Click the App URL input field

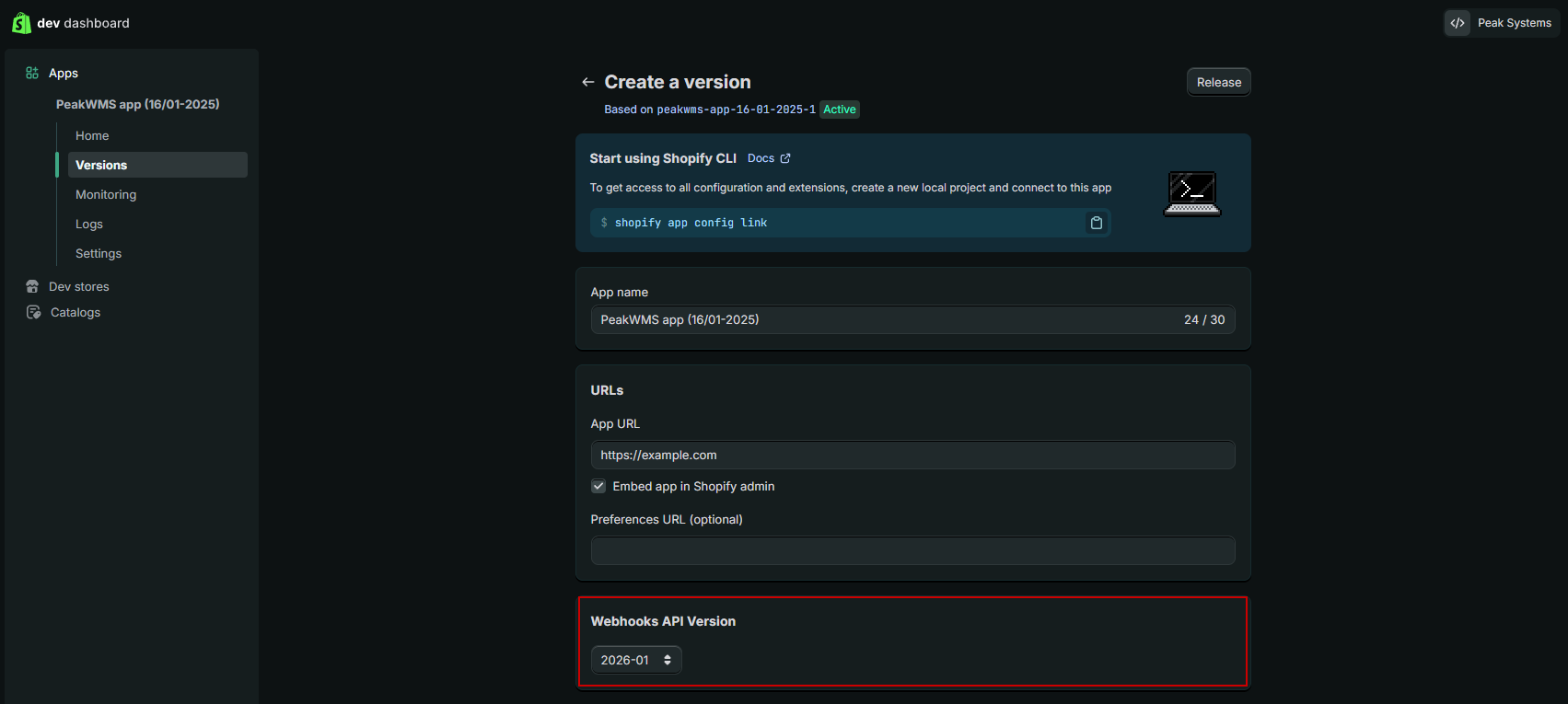[912, 455]
